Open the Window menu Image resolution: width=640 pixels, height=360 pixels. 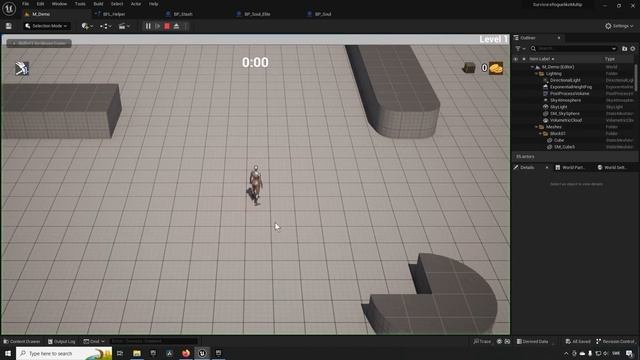pyautogui.click(x=59, y=4)
